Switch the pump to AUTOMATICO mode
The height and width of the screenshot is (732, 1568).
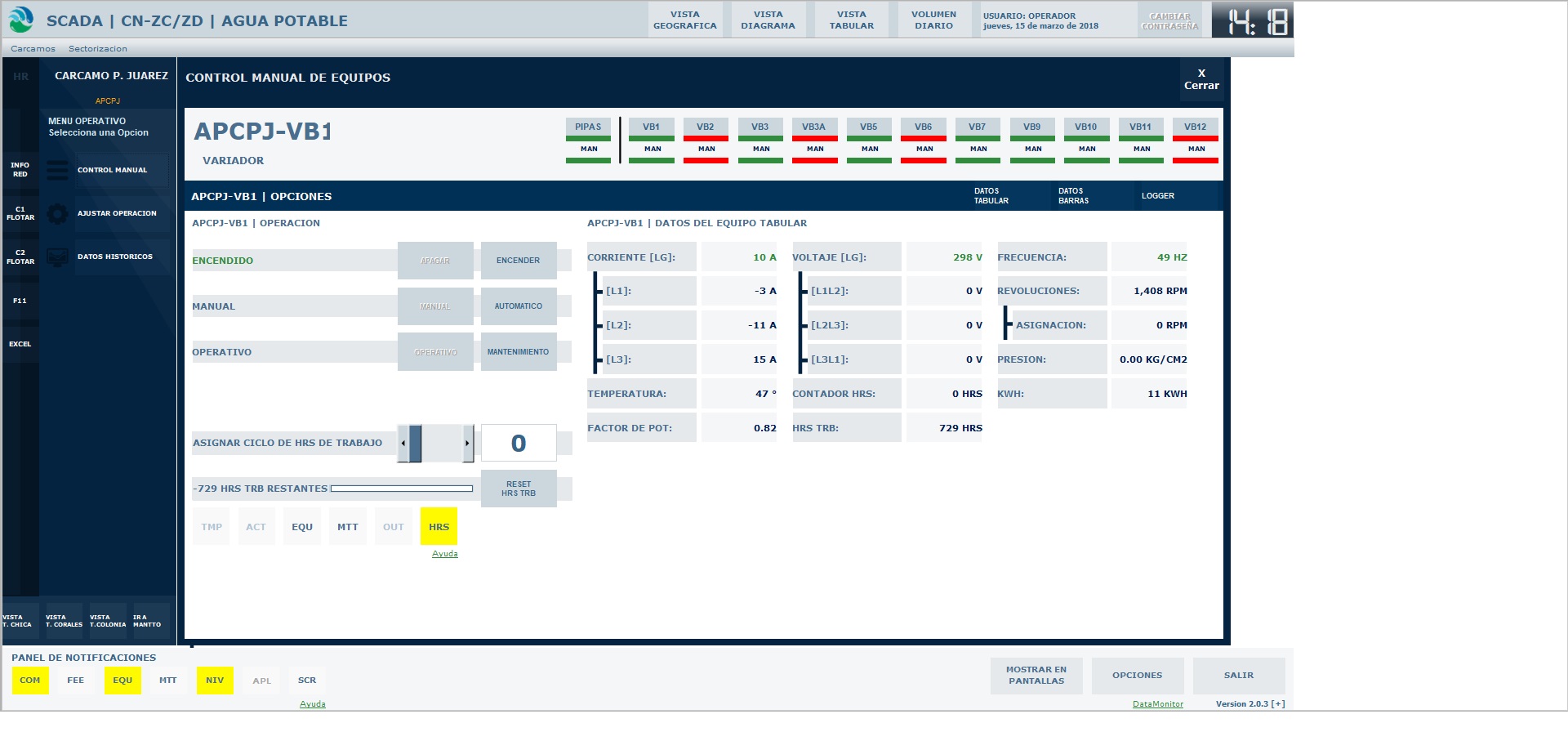[519, 306]
